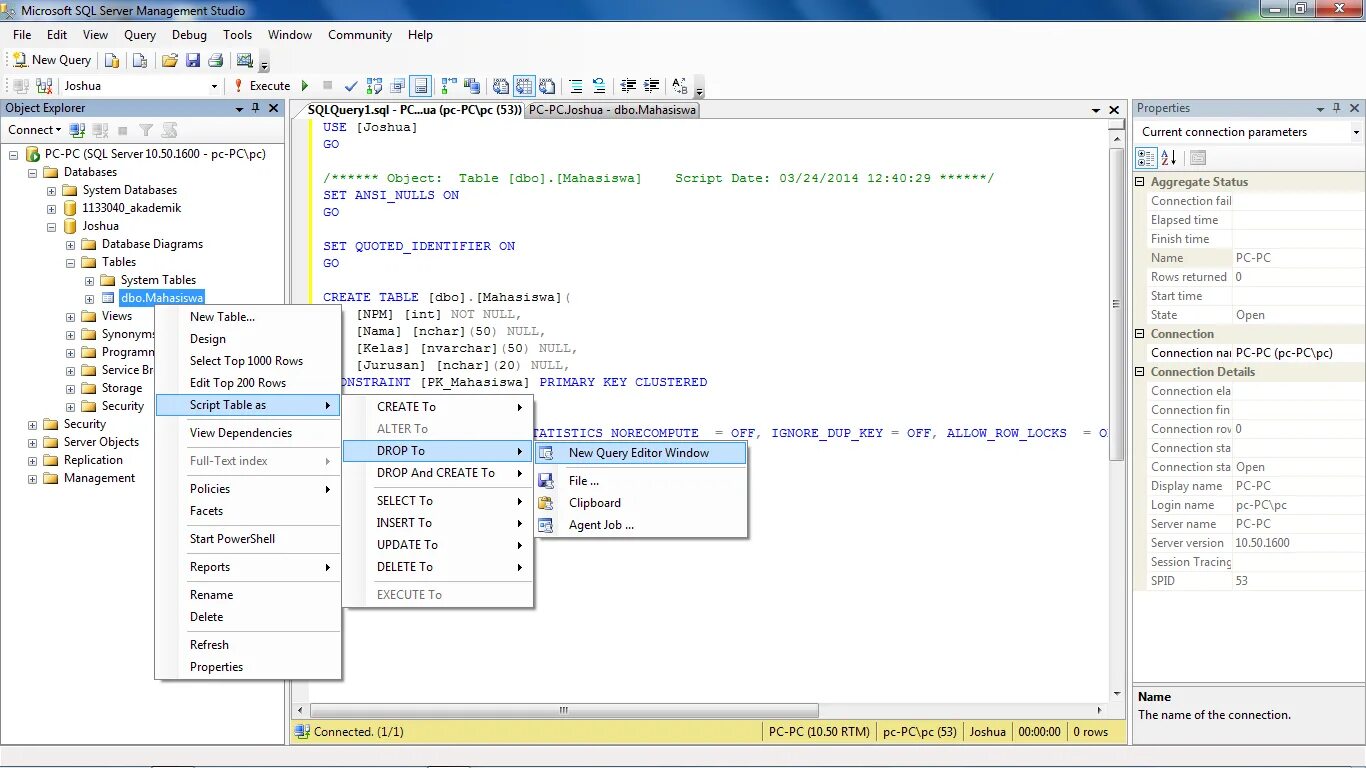This screenshot has width=1366, height=768.
Task: Open the Connect dropdown in Object Explorer
Action: click(35, 130)
